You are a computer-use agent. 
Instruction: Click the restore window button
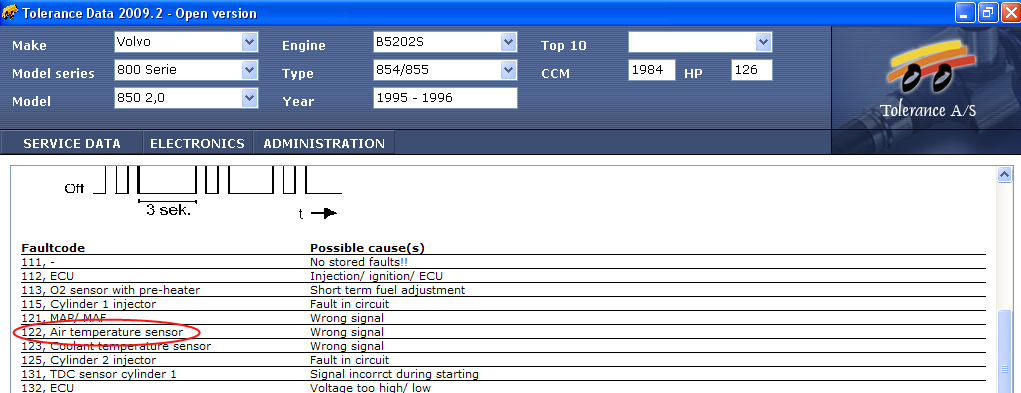coord(988,12)
